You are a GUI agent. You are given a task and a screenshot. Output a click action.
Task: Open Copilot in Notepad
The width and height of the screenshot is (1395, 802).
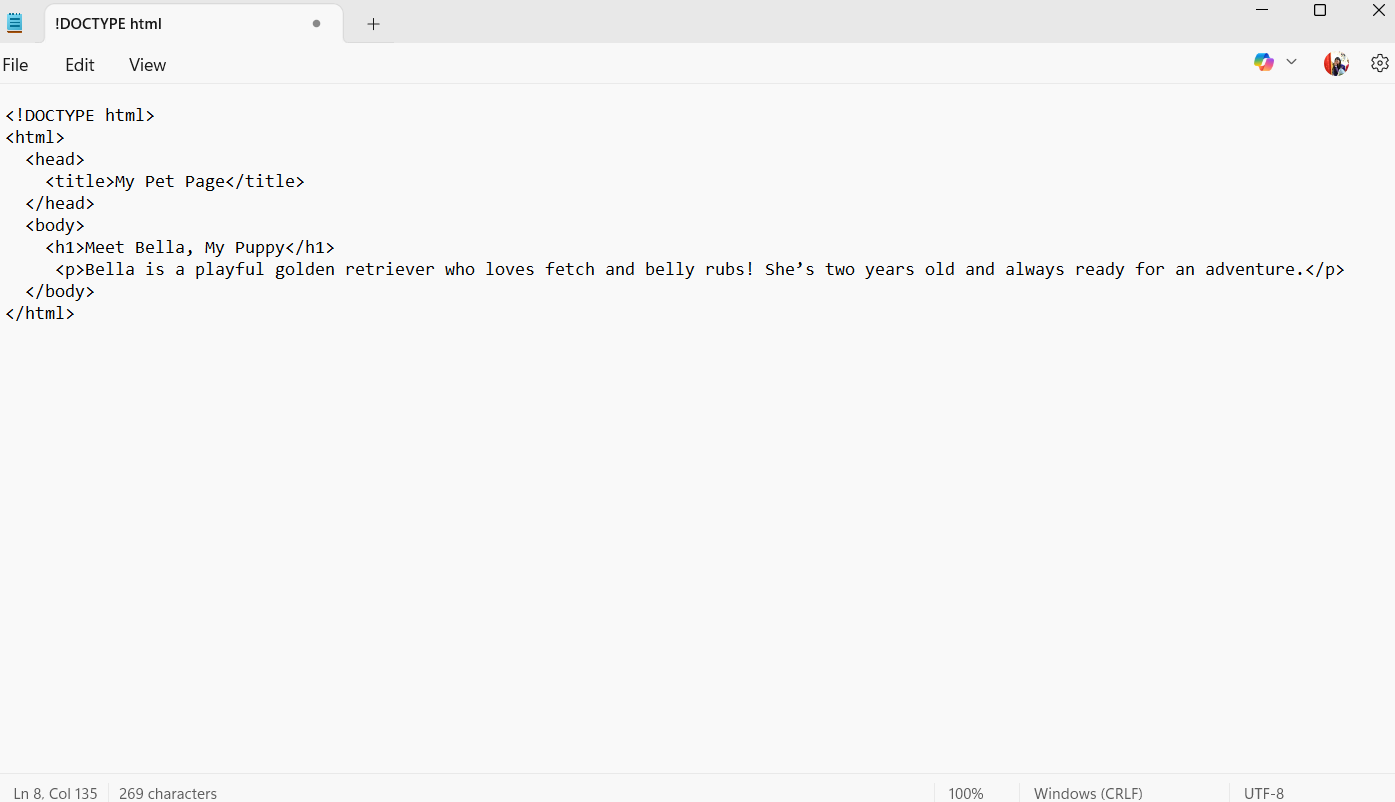(x=1263, y=61)
